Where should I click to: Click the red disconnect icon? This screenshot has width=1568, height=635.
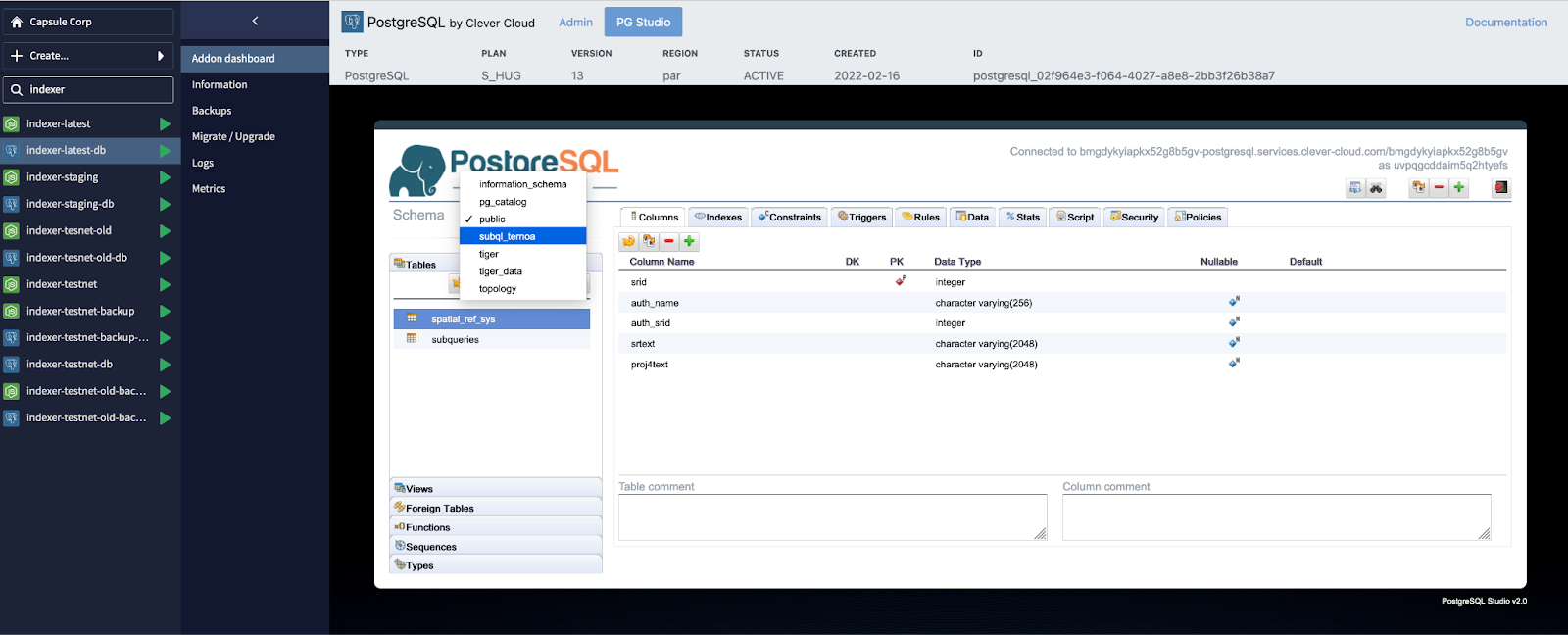click(1500, 188)
